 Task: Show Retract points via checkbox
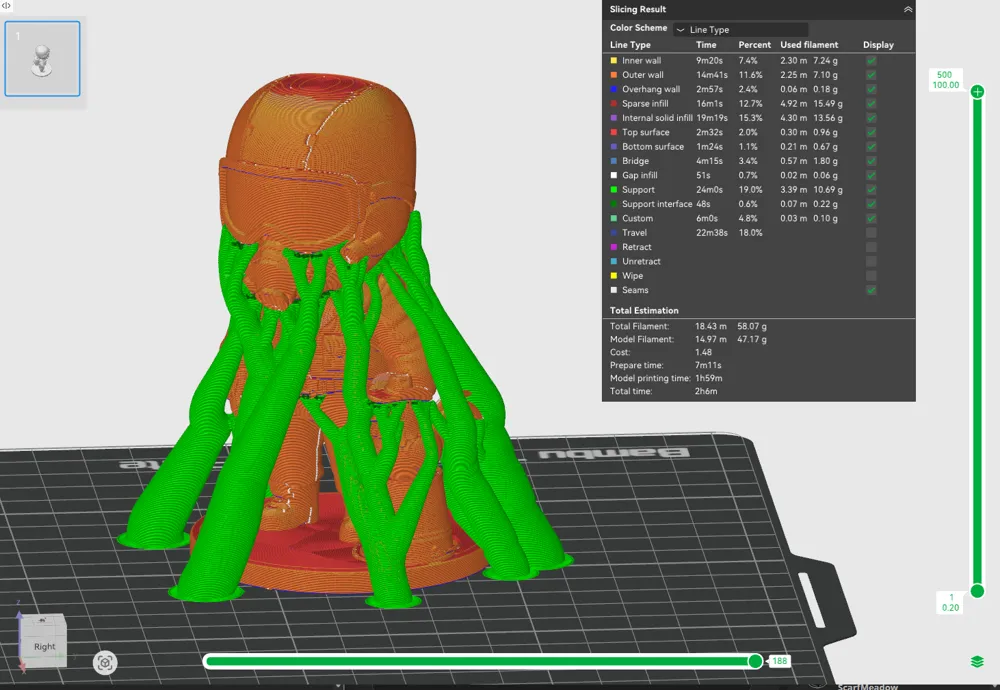[x=871, y=247]
